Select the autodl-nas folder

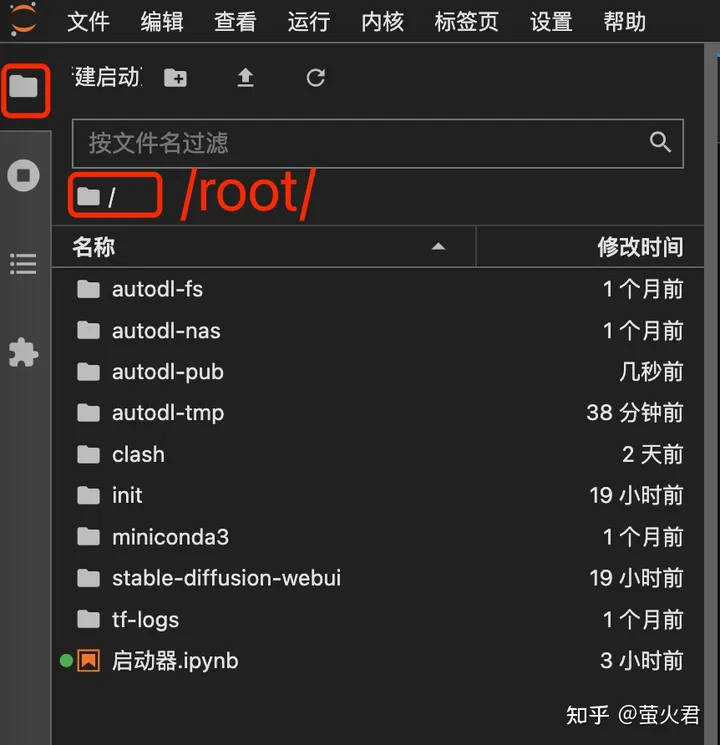pos(378,331)
